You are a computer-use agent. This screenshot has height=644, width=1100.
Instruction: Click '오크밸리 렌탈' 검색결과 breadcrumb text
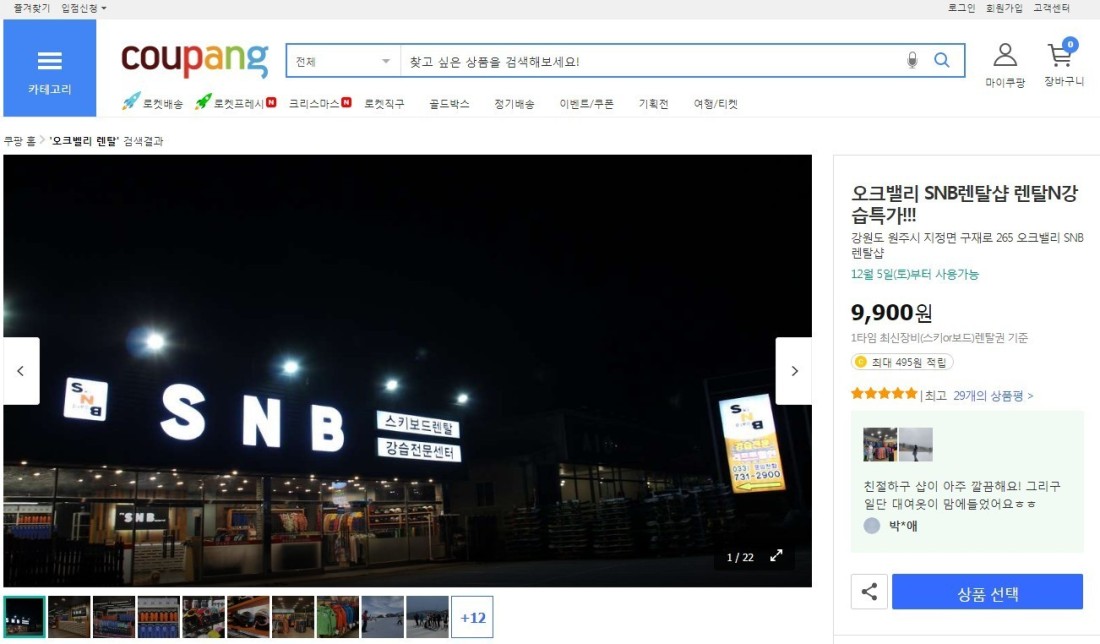coord(106,141)
